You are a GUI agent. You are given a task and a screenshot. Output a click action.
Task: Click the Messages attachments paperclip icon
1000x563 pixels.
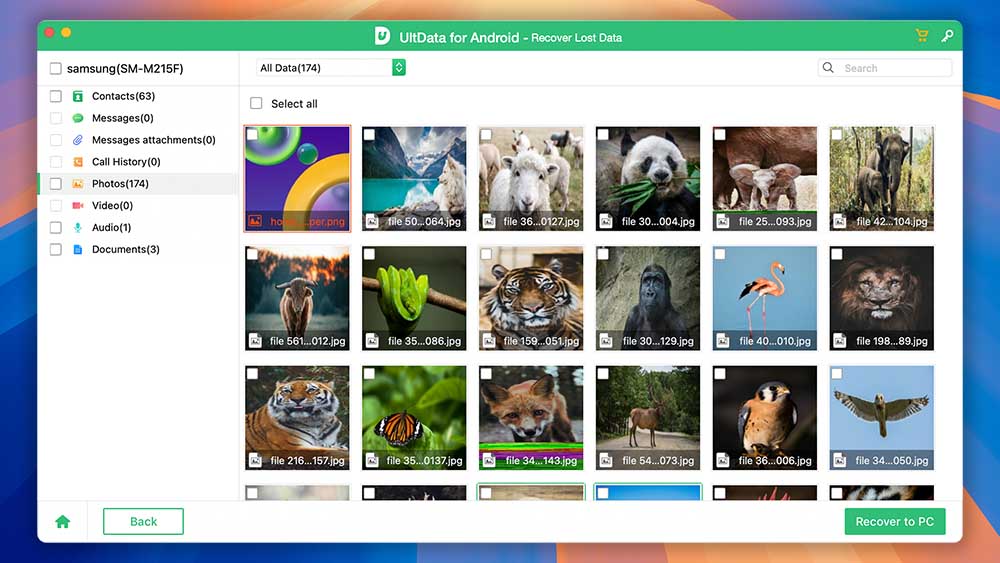78,140
